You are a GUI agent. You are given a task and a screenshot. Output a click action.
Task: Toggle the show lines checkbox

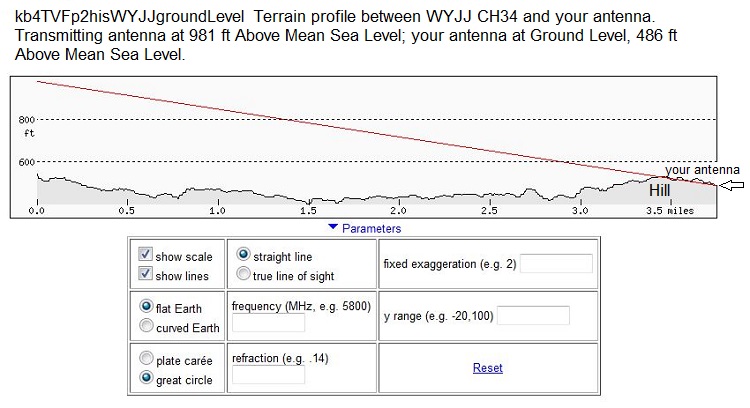(x=146, y=274)
